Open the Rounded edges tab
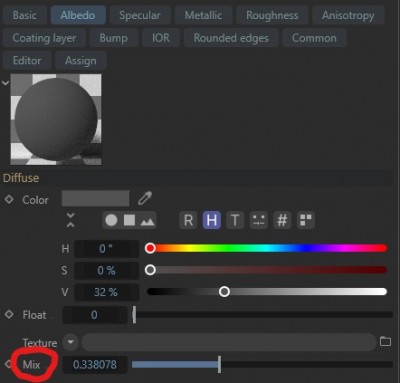Image resolution: width=400 pixels, height=383 pixels. click(x=231, y=38)
